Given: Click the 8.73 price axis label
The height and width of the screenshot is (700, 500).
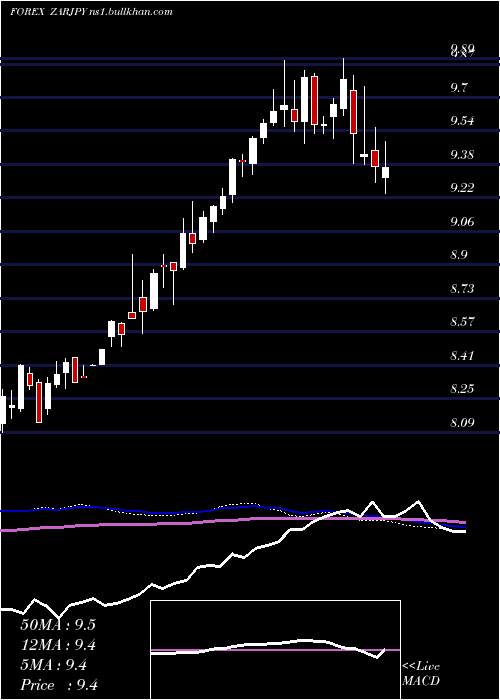Looking at the screenshot, I should tap(462, 289).
